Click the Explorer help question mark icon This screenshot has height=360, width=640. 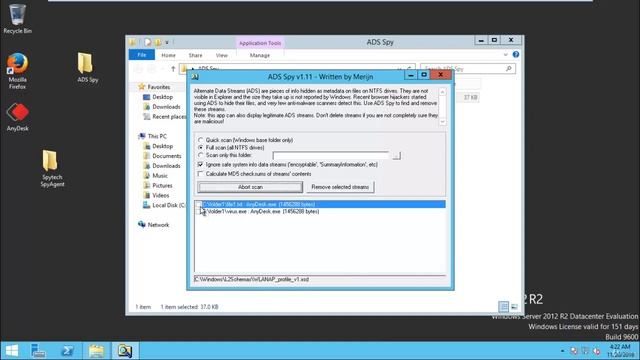tap(516, 54)
